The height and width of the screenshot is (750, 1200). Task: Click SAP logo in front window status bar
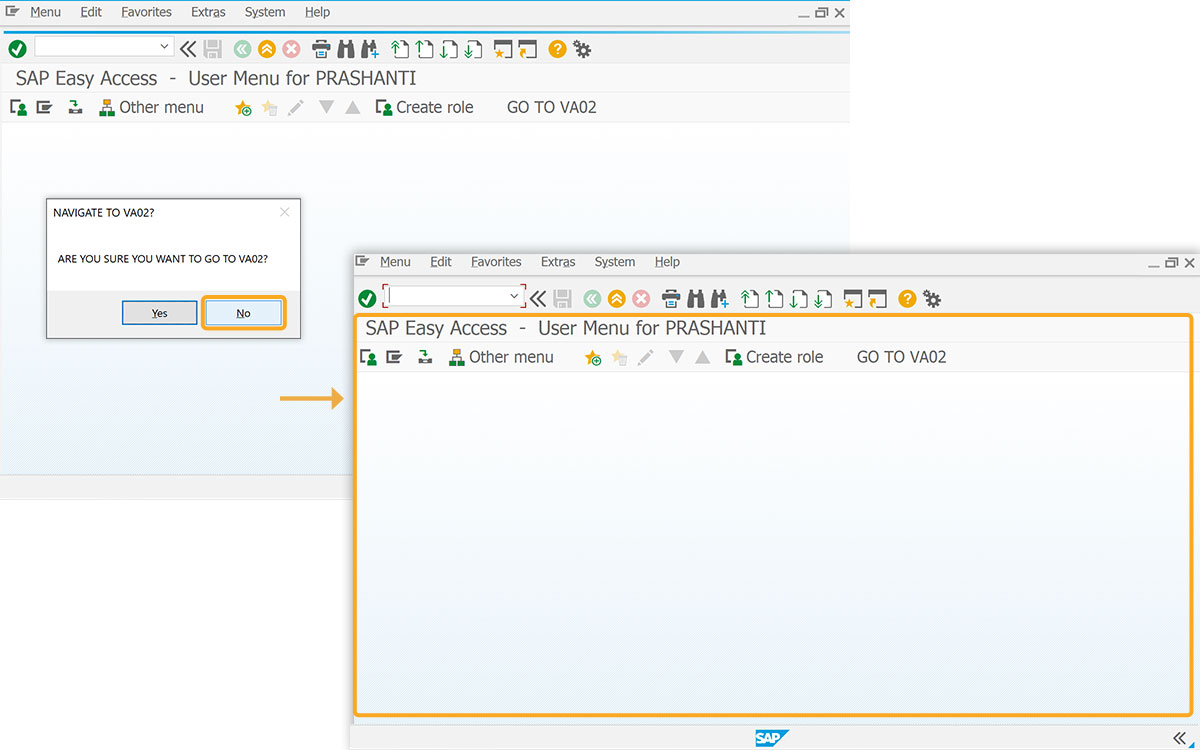772,739
